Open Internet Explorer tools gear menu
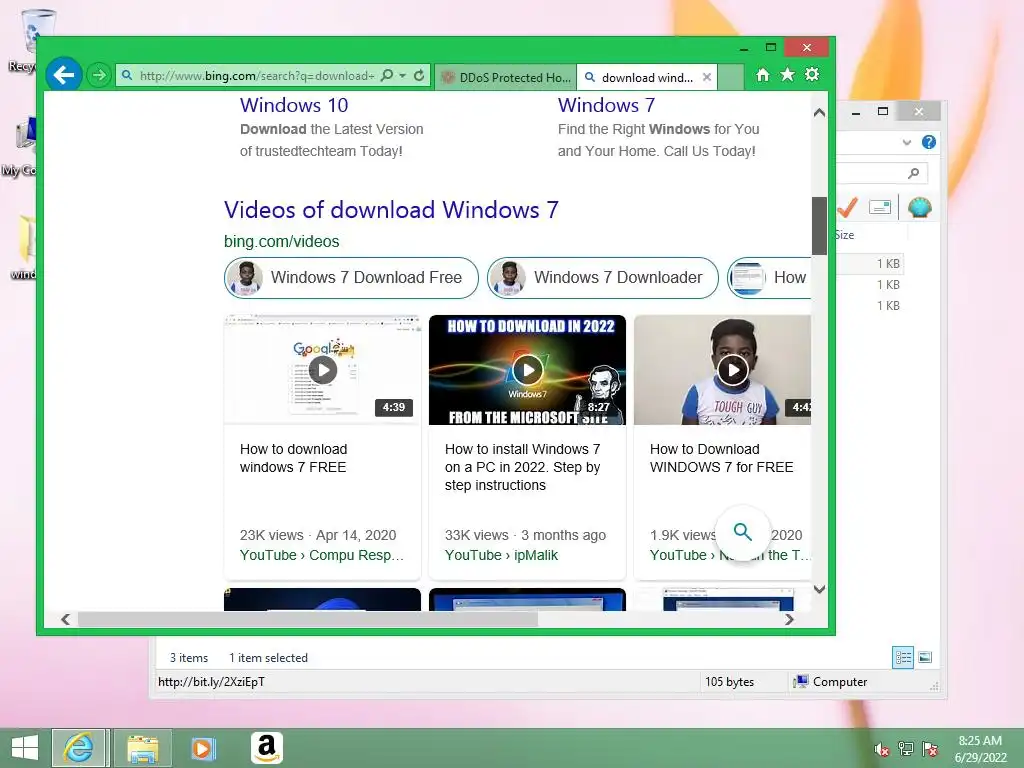Image resolution: width=1024 pixels, height=768 pixels. tap(812, 74)
